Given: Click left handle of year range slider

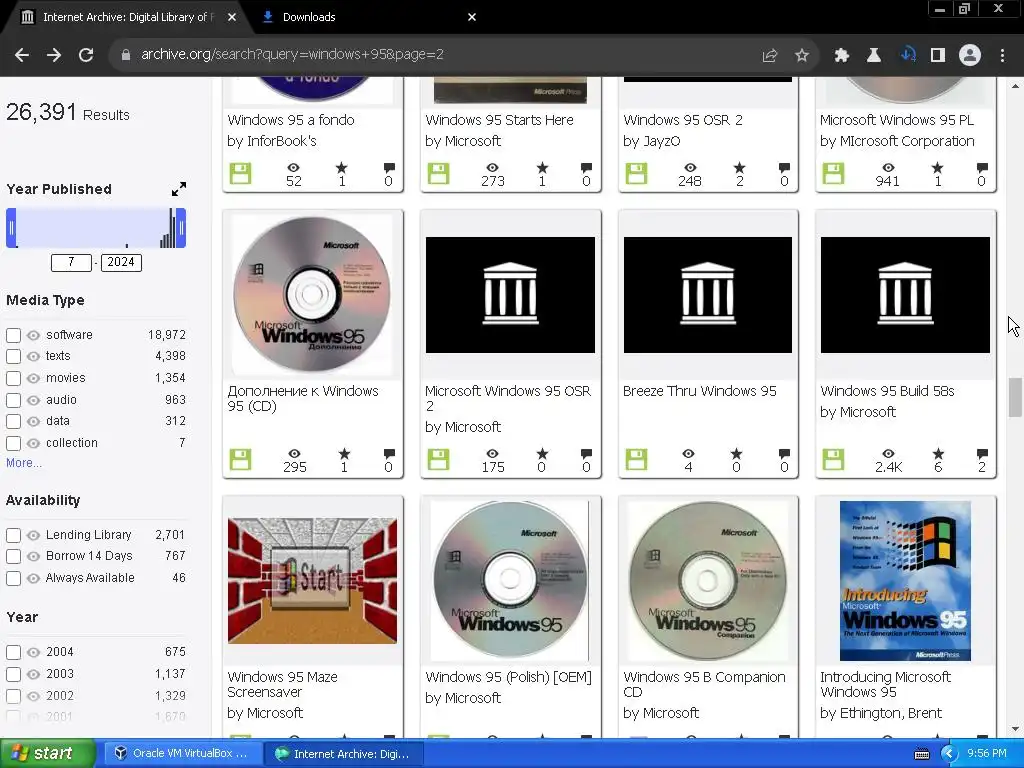Looking at the screenshot, I should (11, 228).
